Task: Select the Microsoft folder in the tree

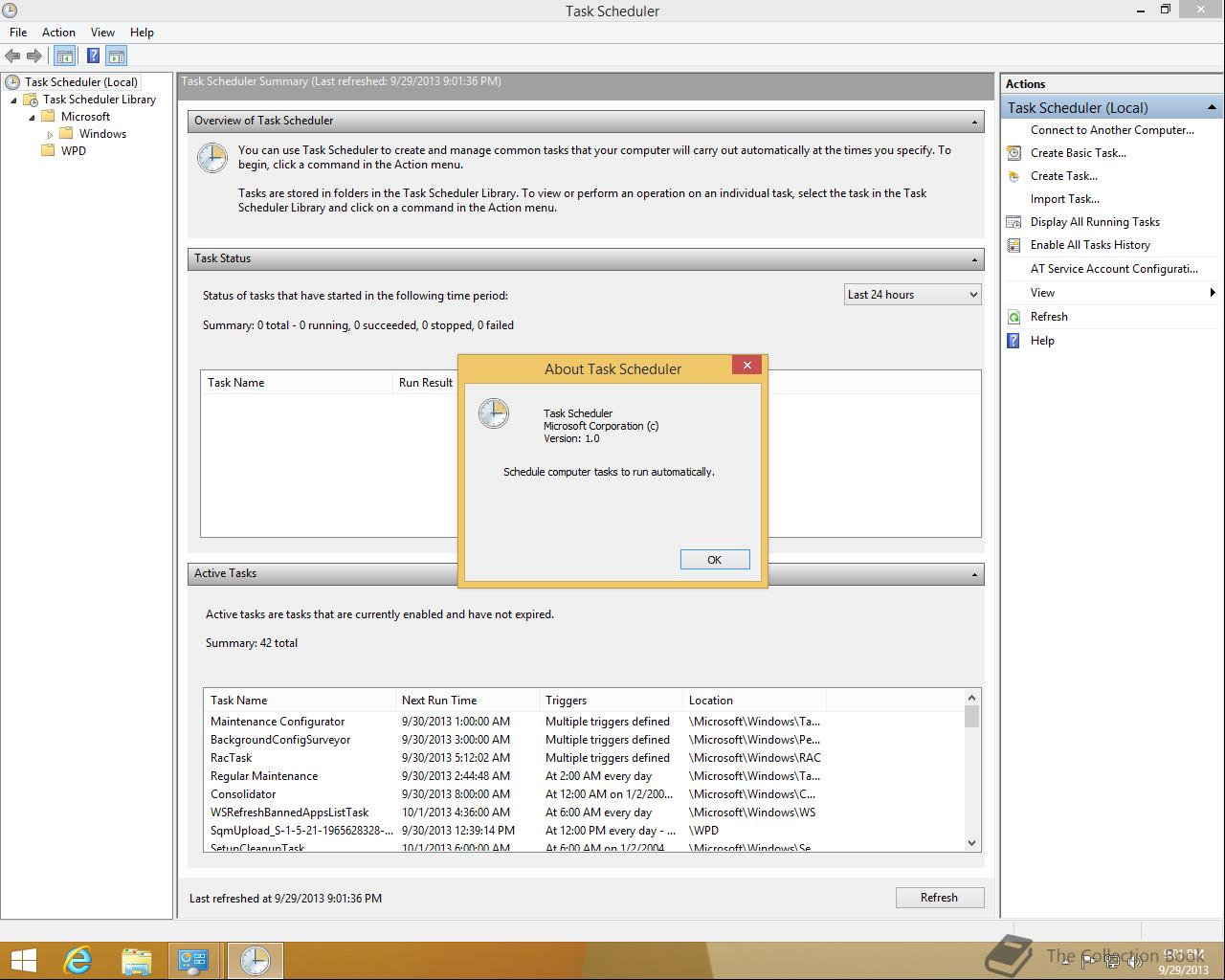Action: (85, 117)
